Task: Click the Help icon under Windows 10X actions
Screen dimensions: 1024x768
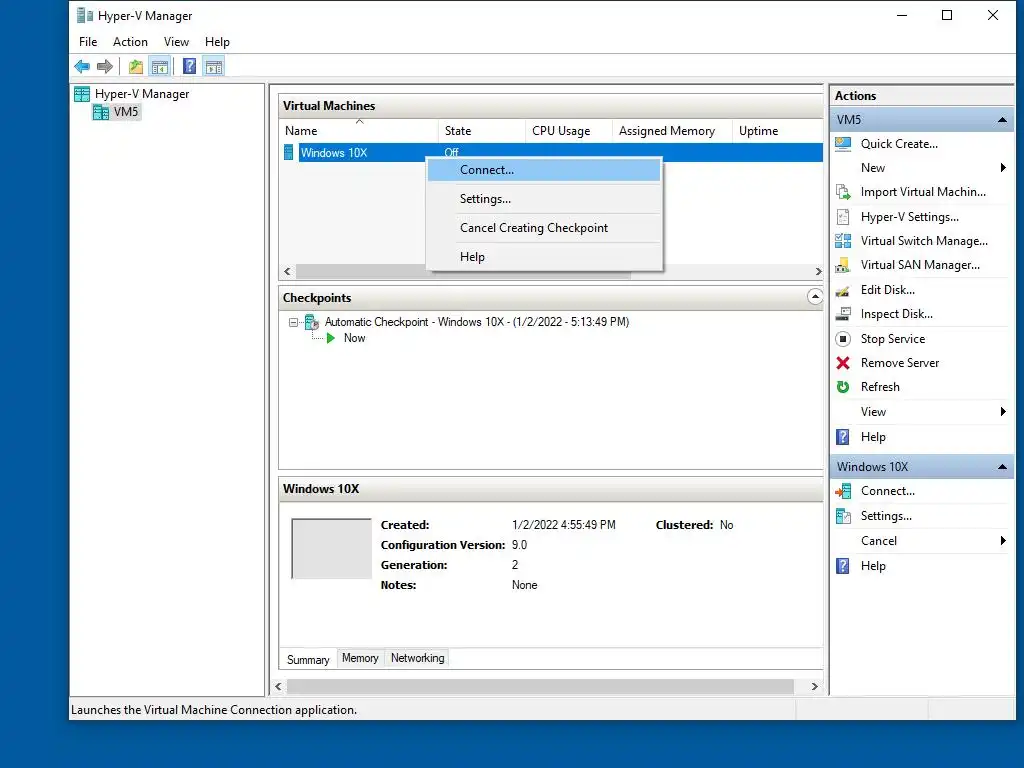Action: tap(843, 566)
